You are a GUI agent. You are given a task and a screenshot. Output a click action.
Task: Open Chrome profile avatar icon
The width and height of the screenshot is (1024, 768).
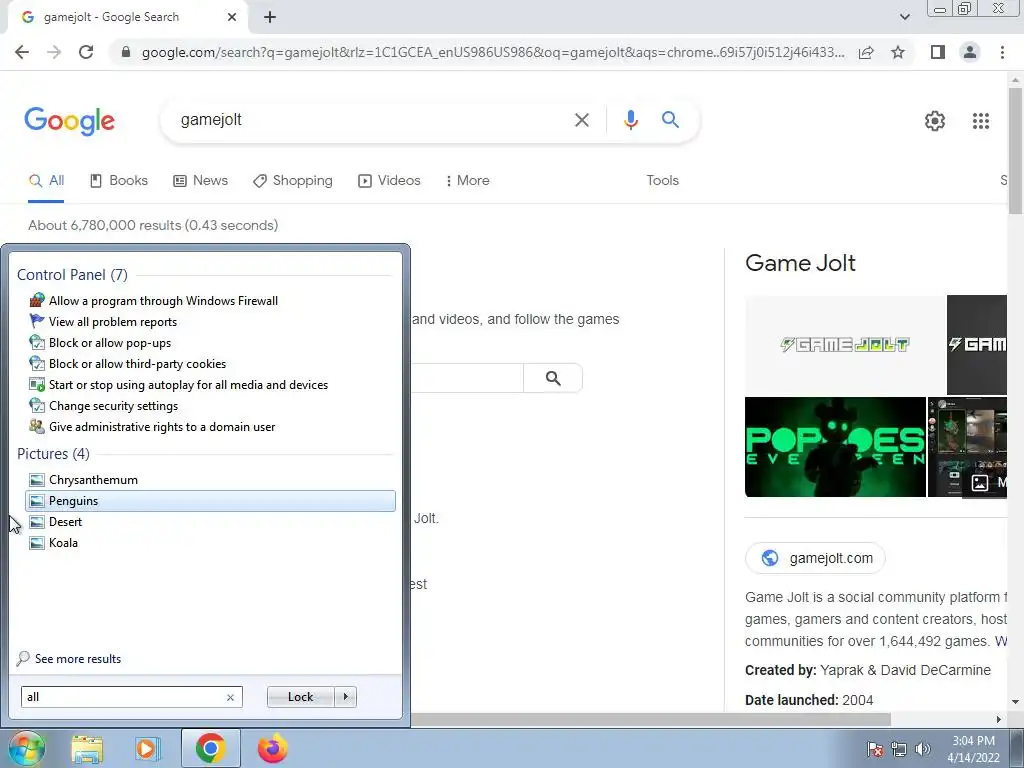970,52
